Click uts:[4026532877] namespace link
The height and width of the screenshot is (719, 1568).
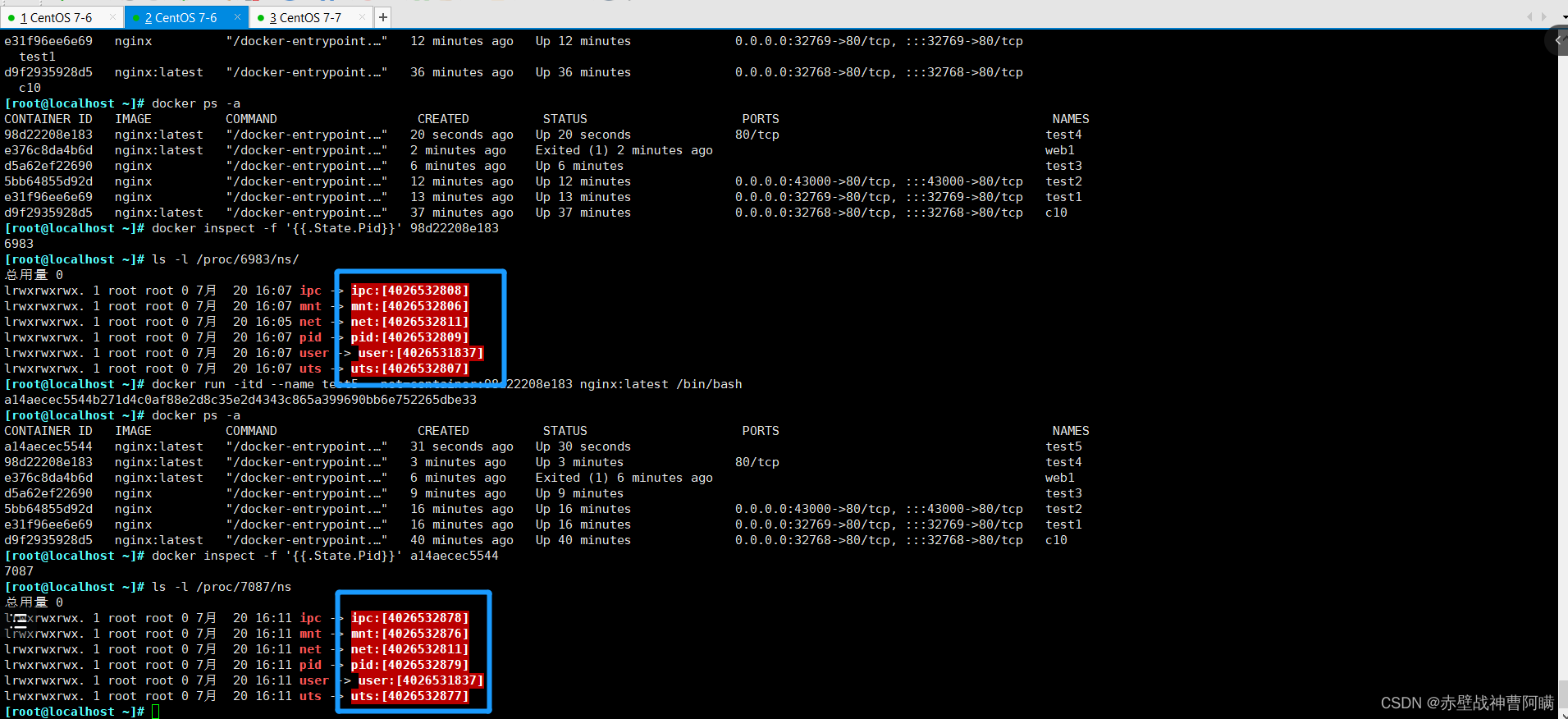pos(410,696)
